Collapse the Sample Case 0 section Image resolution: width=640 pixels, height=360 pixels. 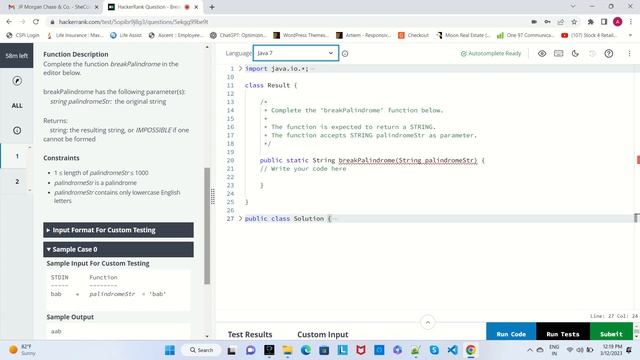tap(118, 249)
